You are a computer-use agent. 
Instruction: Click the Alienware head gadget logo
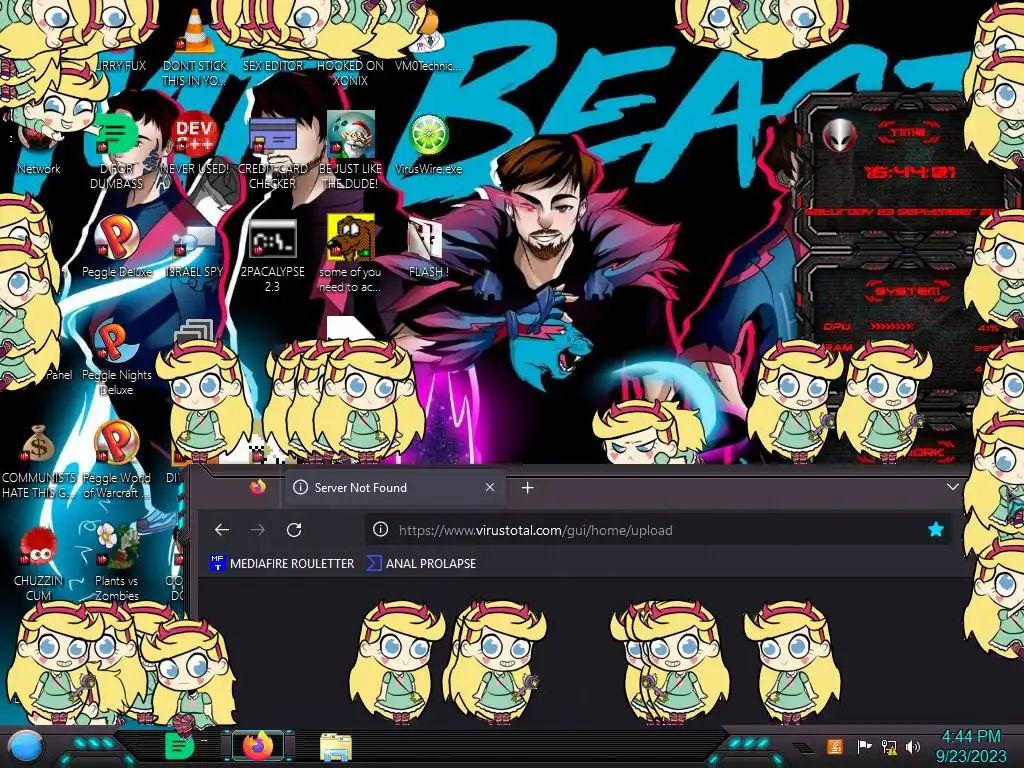click(x=839, y=135)
